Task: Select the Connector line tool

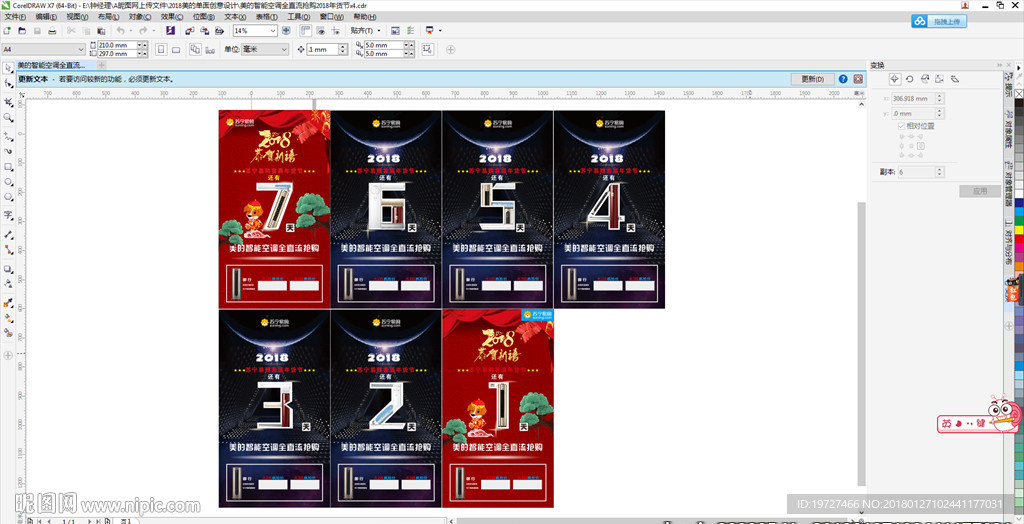Action: click(8, 250)
